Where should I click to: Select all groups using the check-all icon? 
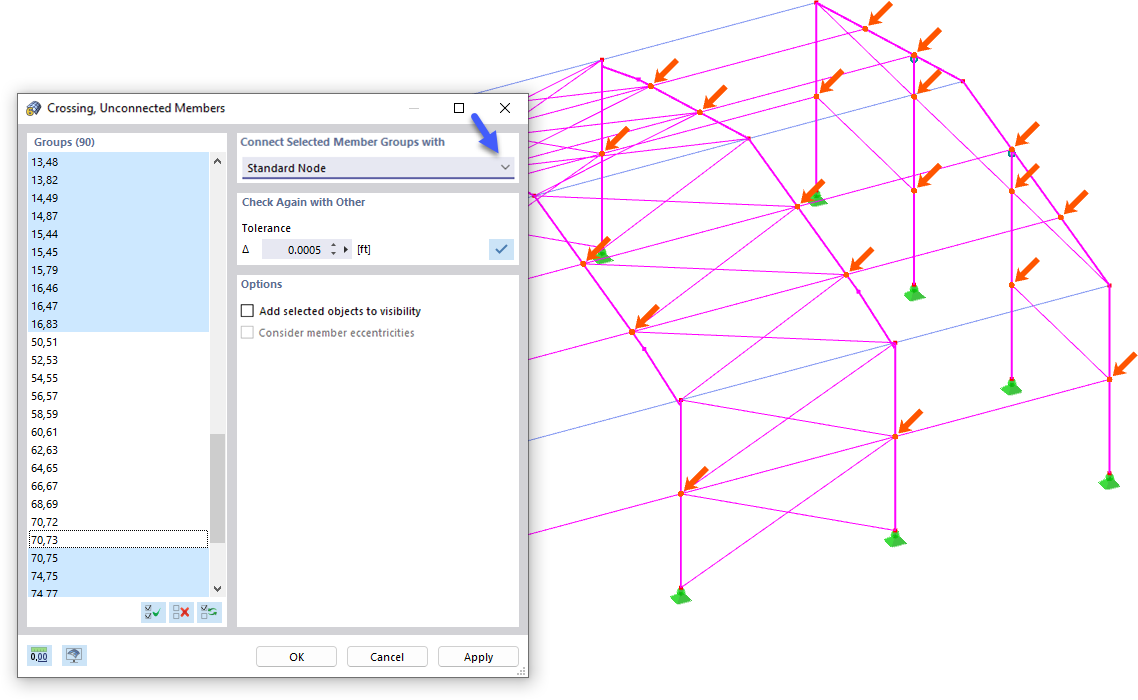click(x=152, y=612)
